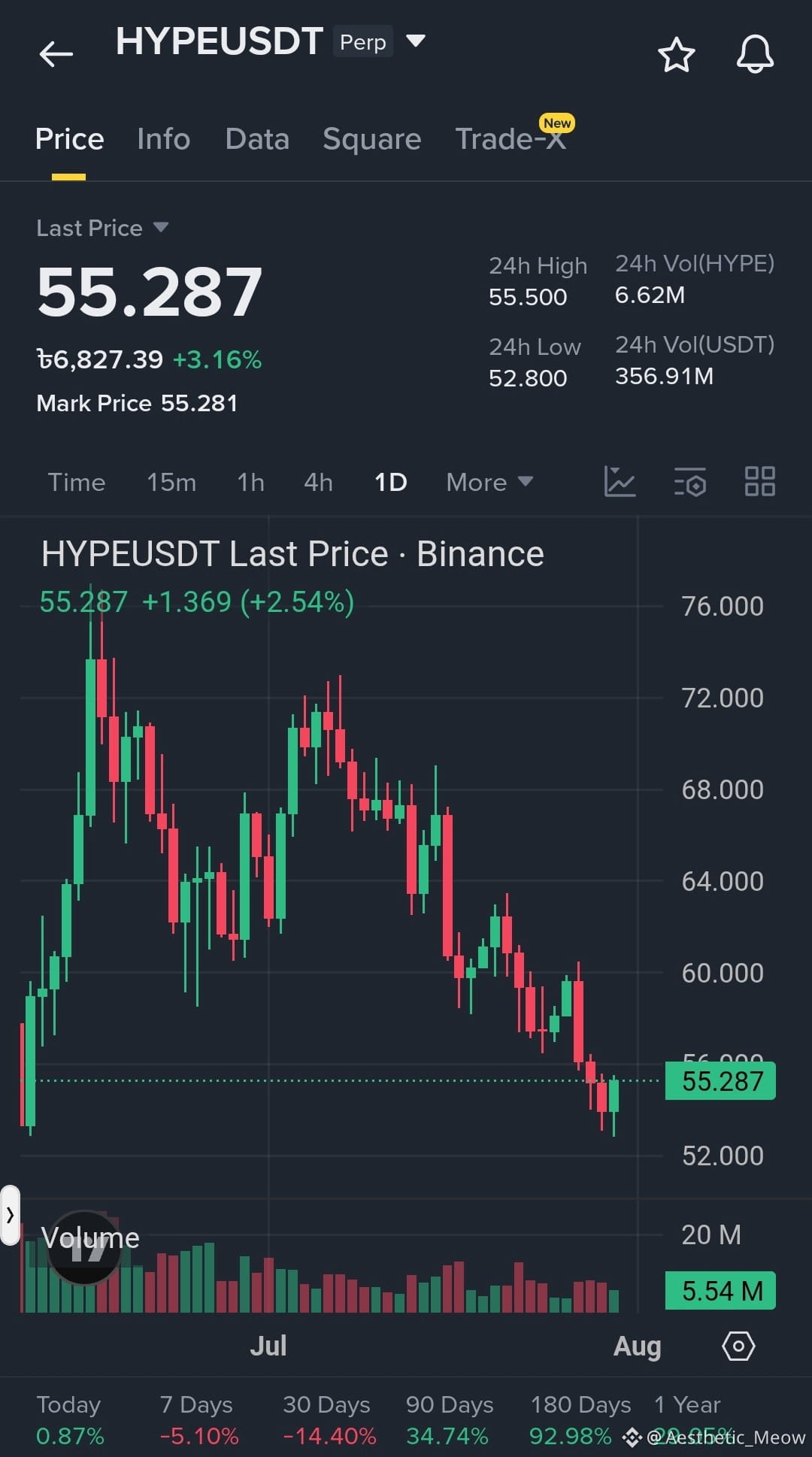
Task: Tap the 24h Low 52.800 value
Action: coord(528,378)
